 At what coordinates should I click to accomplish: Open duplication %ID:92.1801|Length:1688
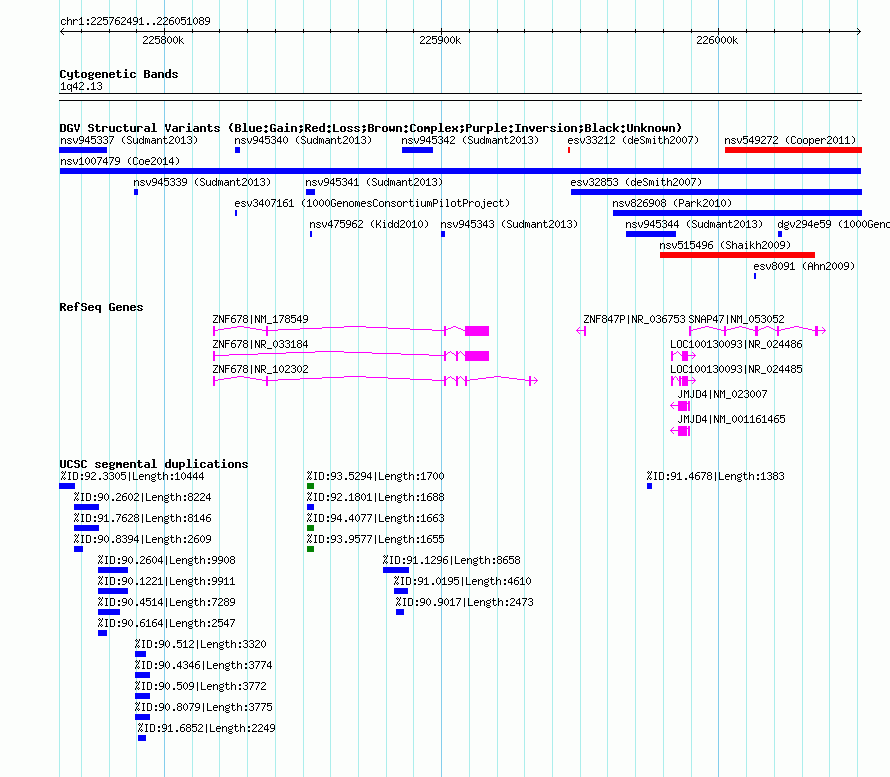pyautogui.click(x=376, y=497)
